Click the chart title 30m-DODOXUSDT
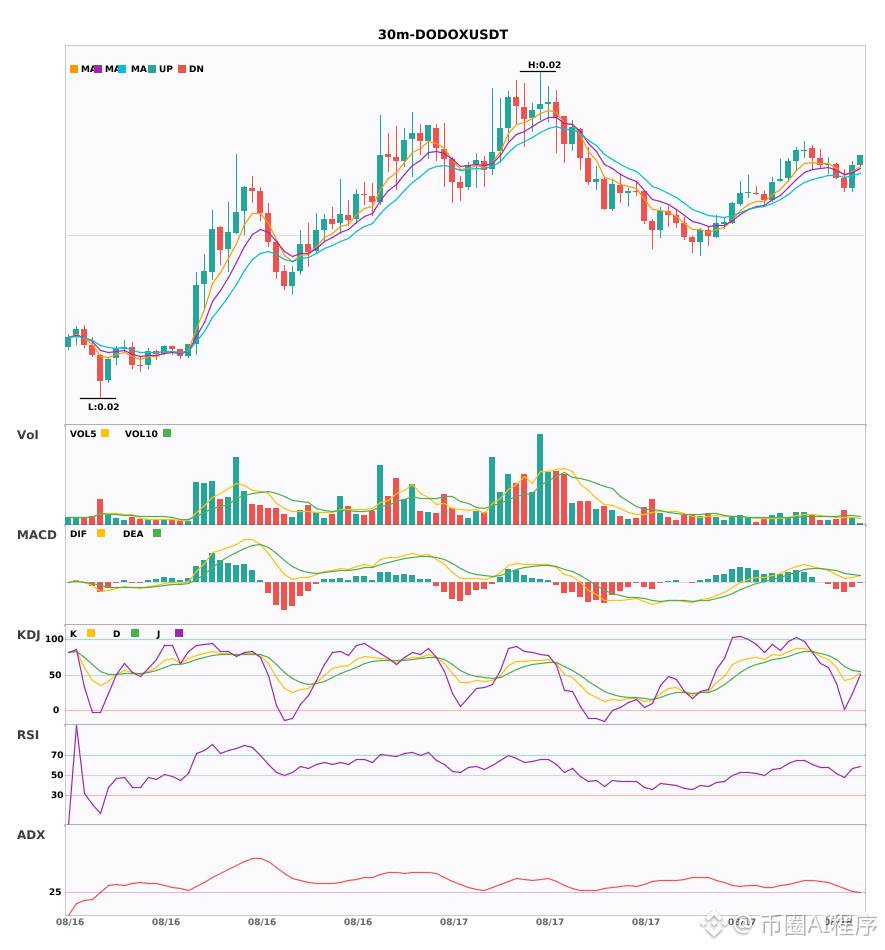885x950 pixels. click(443, 35)
